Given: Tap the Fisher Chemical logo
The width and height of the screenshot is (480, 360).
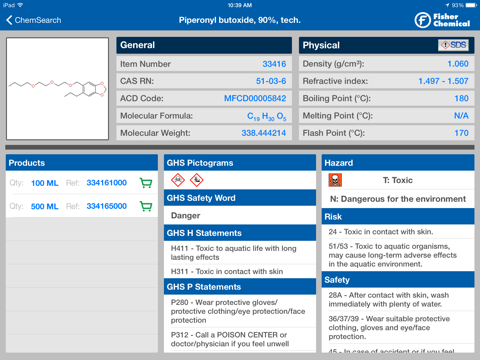Looking at the screenshot, I should coord(442,20).
